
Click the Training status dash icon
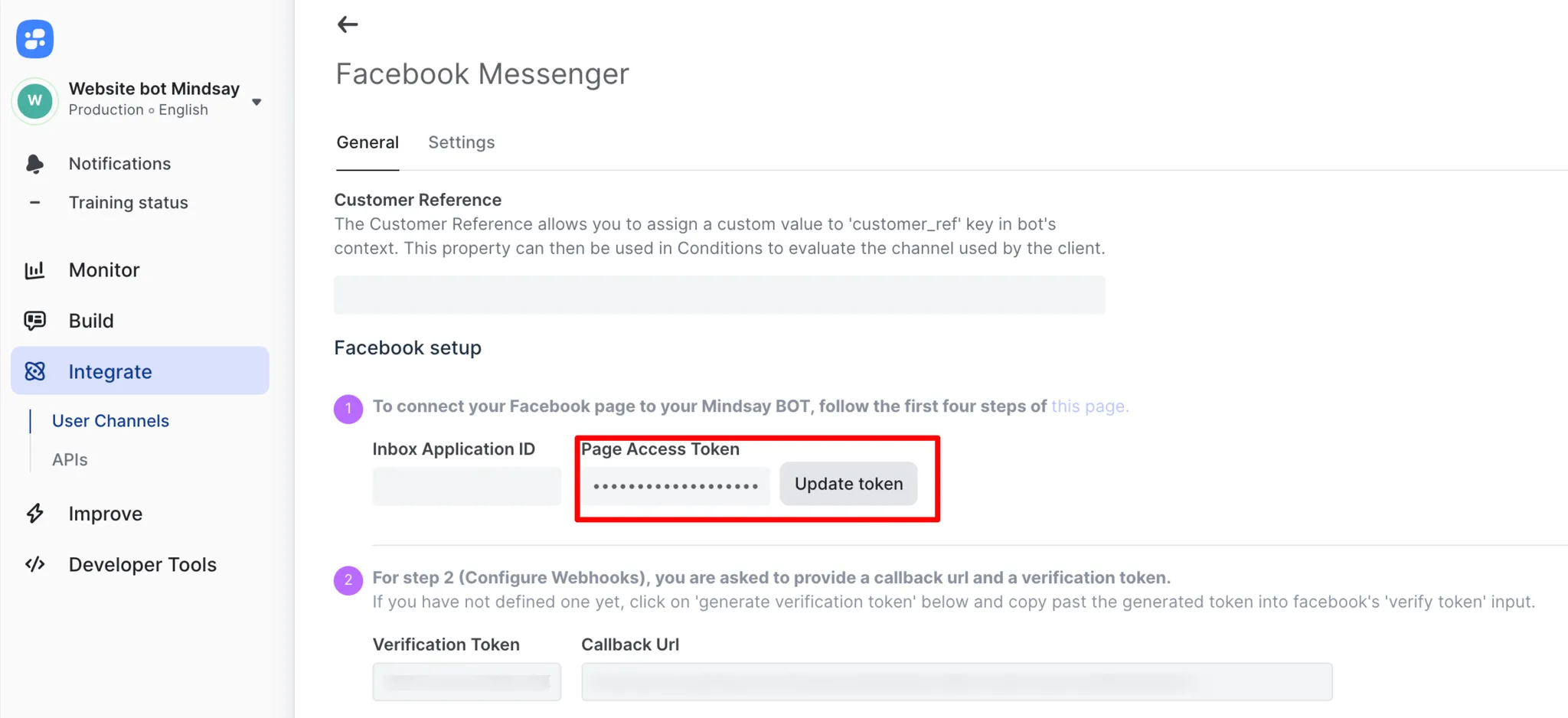tap(34, 203)
